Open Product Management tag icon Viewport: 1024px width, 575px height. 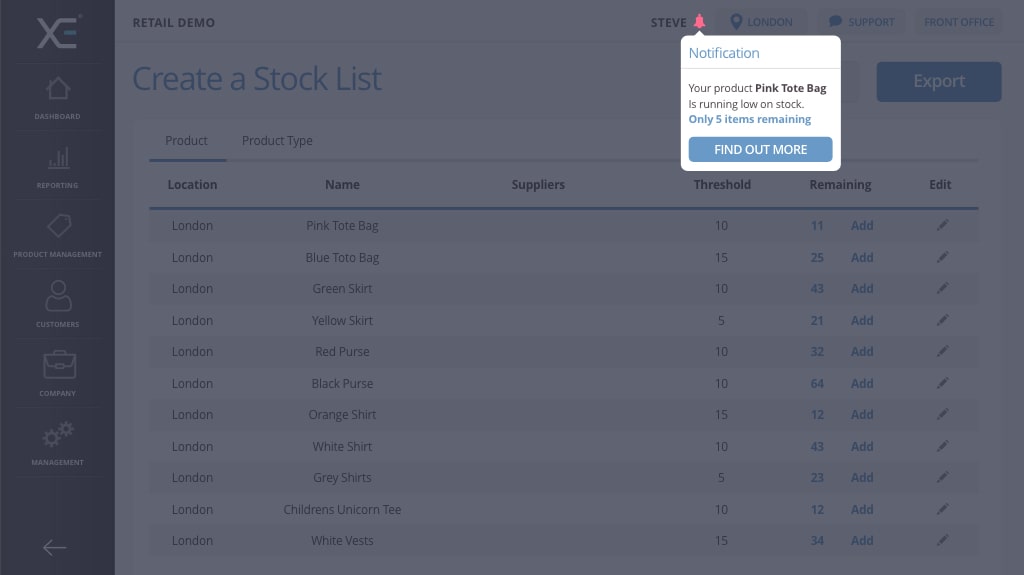58,227
